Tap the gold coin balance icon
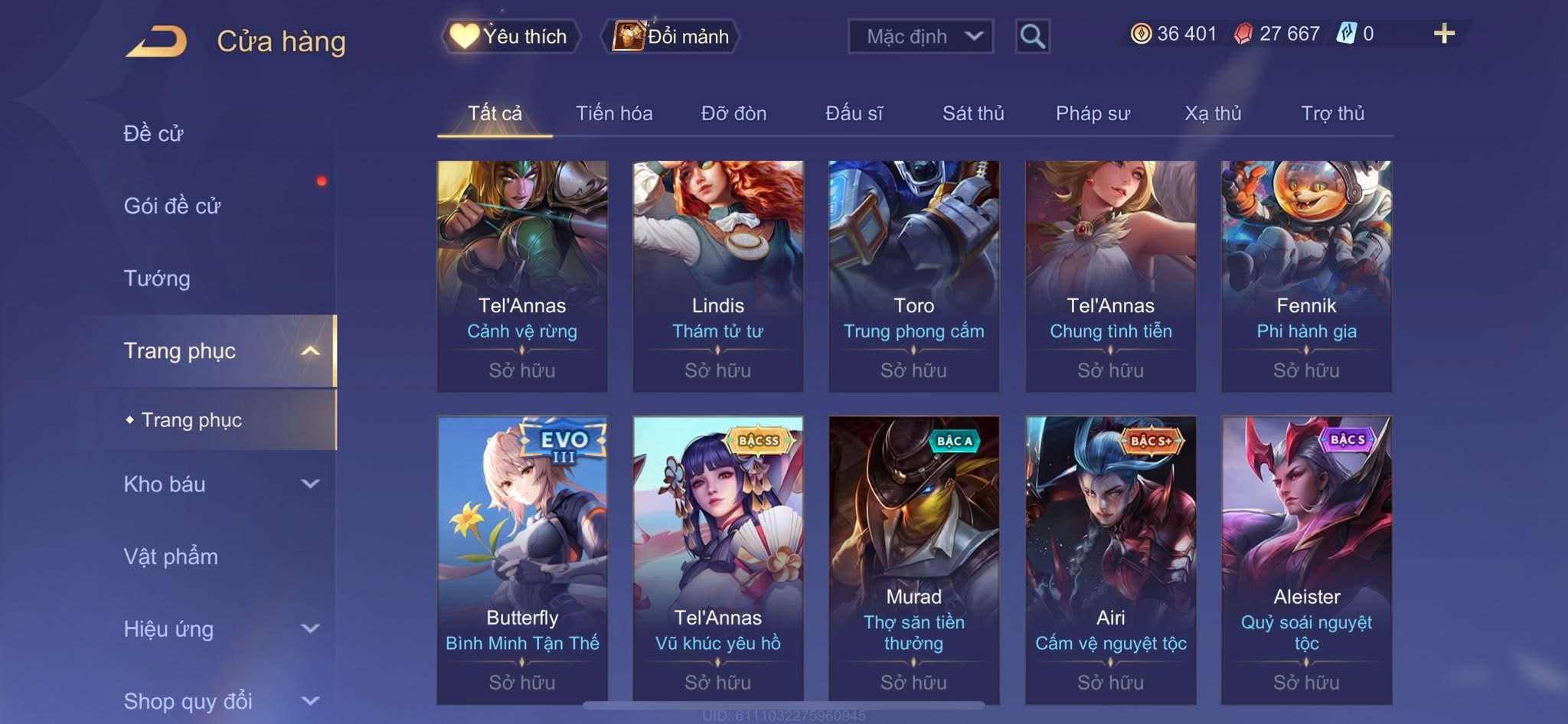1568x724 pixels. [1141, 34]
